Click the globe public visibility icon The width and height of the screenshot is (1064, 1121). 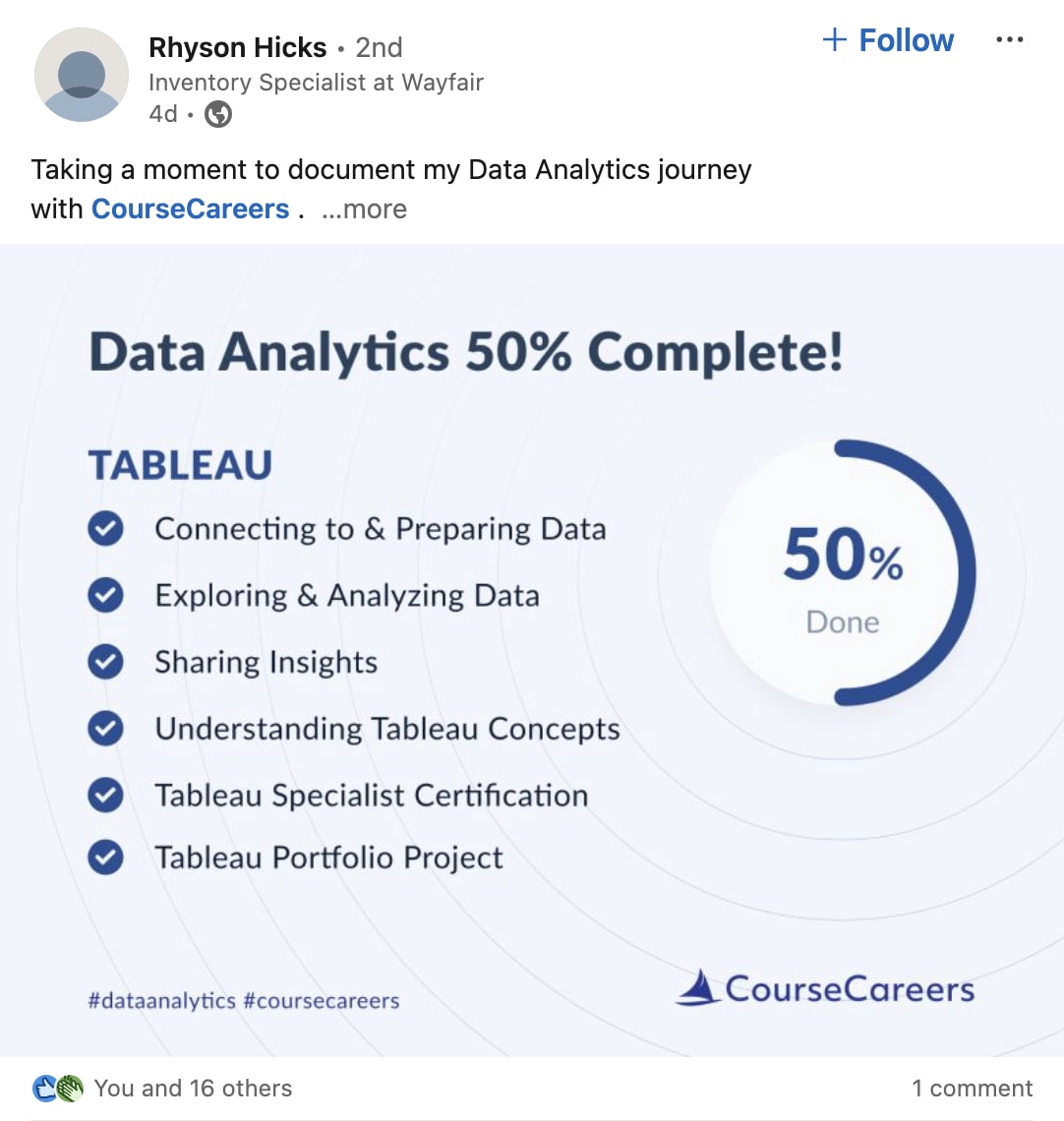click(218, 114)
